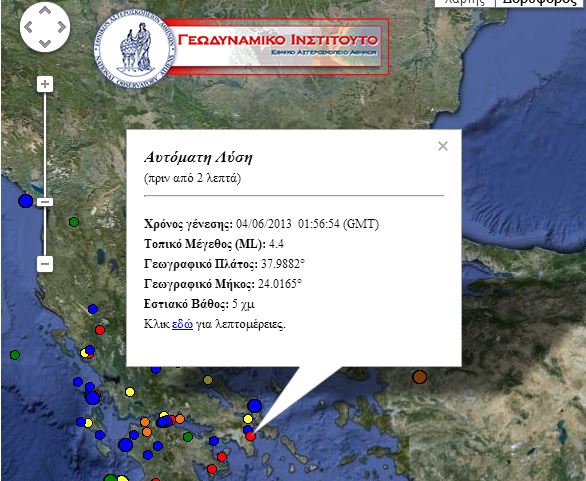Click the zoom slider handle on the track

click(x=45, y=202)
